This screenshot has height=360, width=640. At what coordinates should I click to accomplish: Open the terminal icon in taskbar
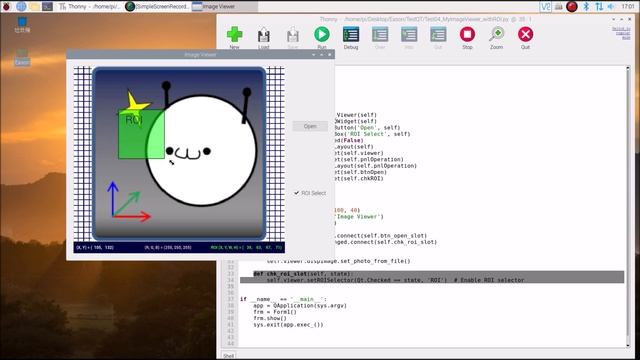click(48, 6)
